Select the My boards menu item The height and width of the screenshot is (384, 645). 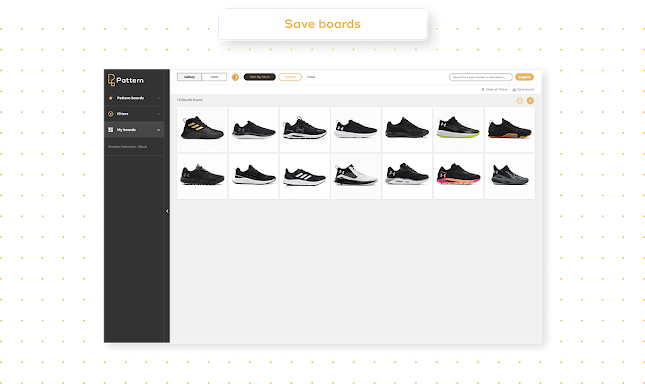tap(134, 130)
